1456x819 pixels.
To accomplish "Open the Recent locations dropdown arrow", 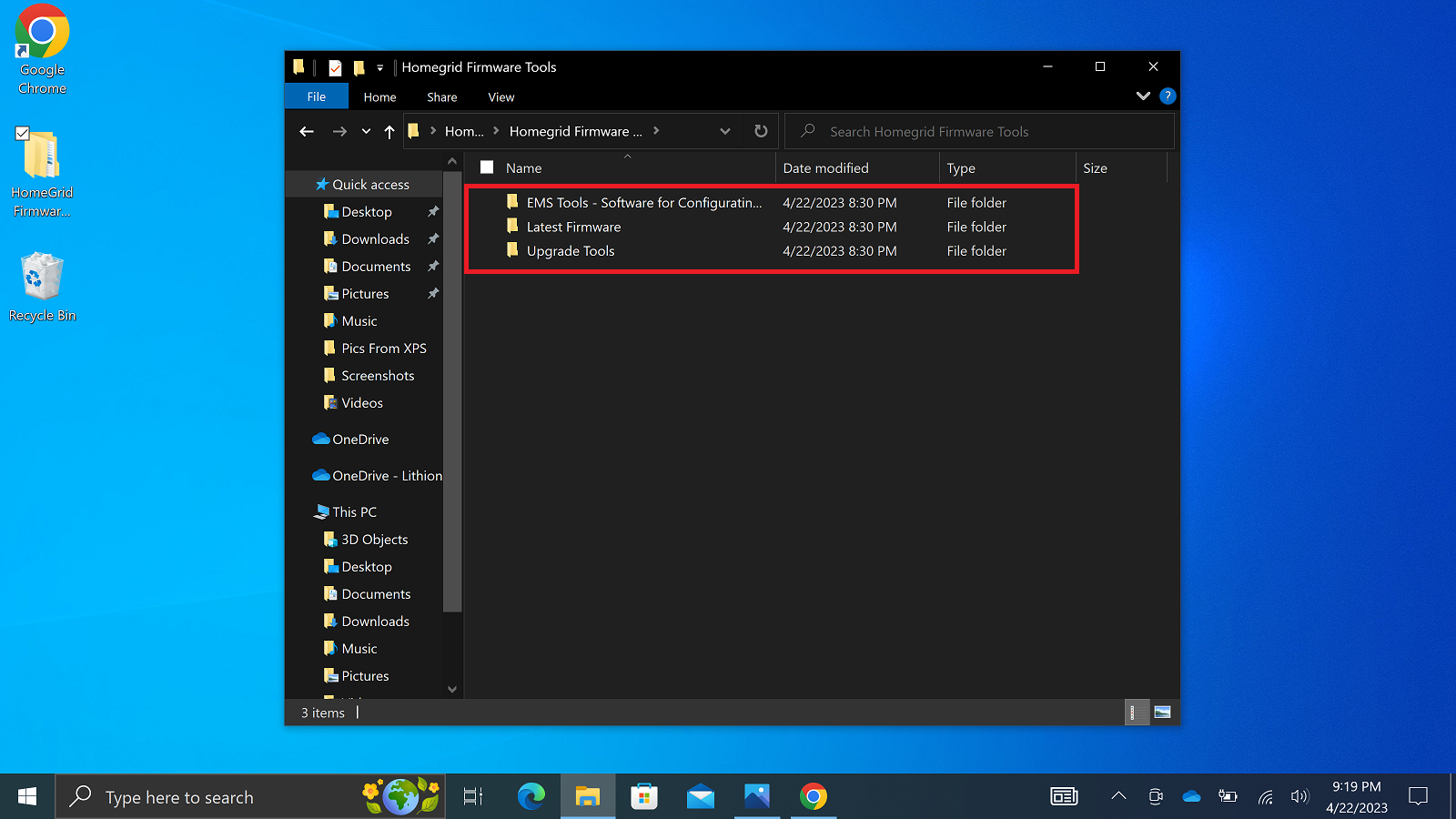I will [x=366, y=131].
